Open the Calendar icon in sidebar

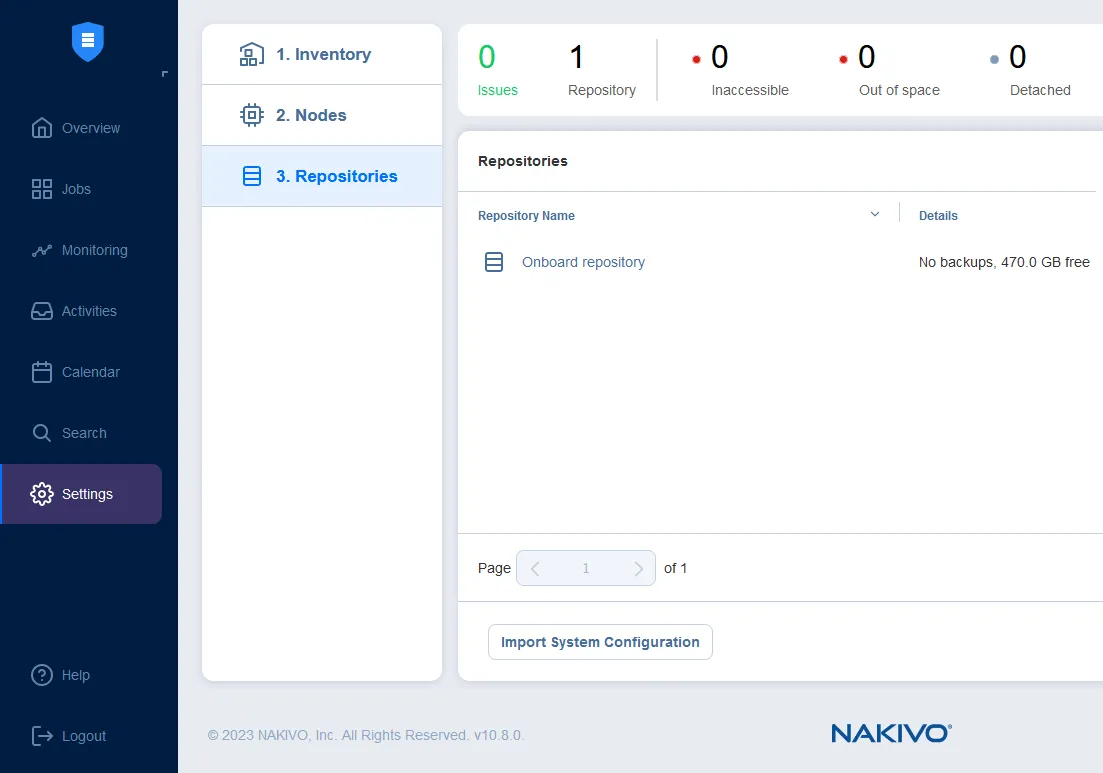click(42, 372)
